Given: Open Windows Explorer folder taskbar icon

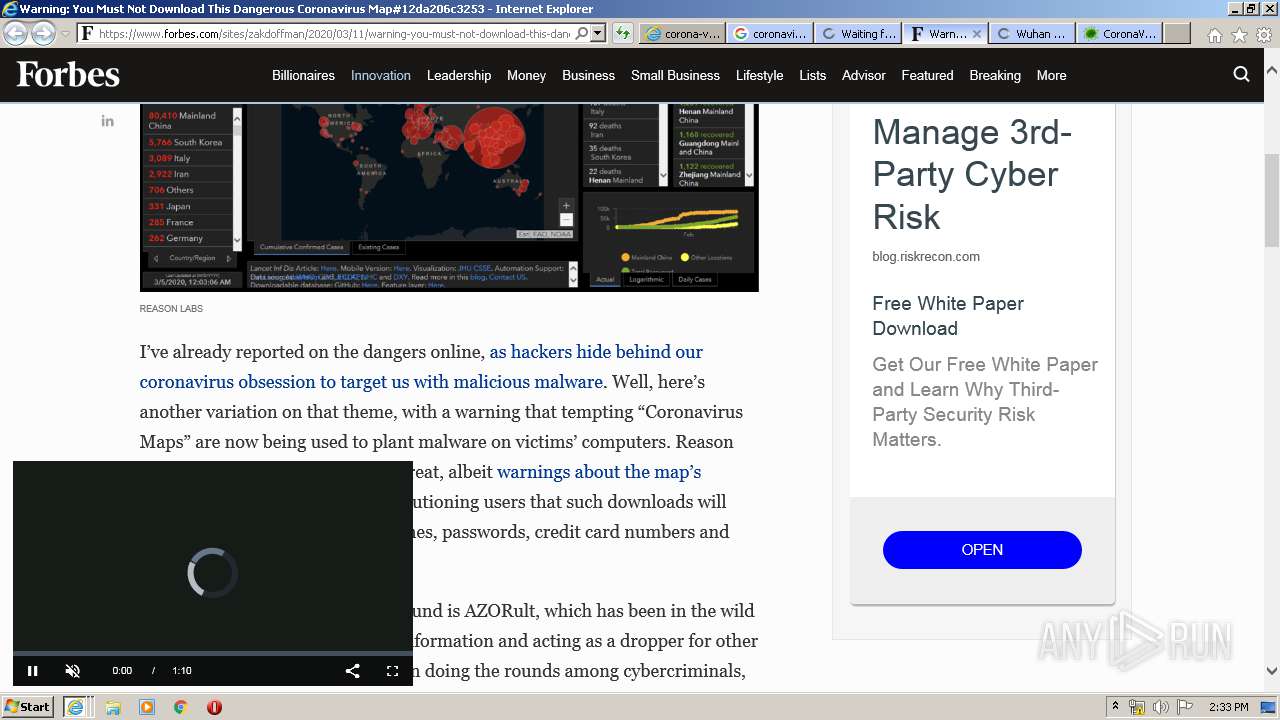Looking at the screenshot, I should (x=113, y=707).
